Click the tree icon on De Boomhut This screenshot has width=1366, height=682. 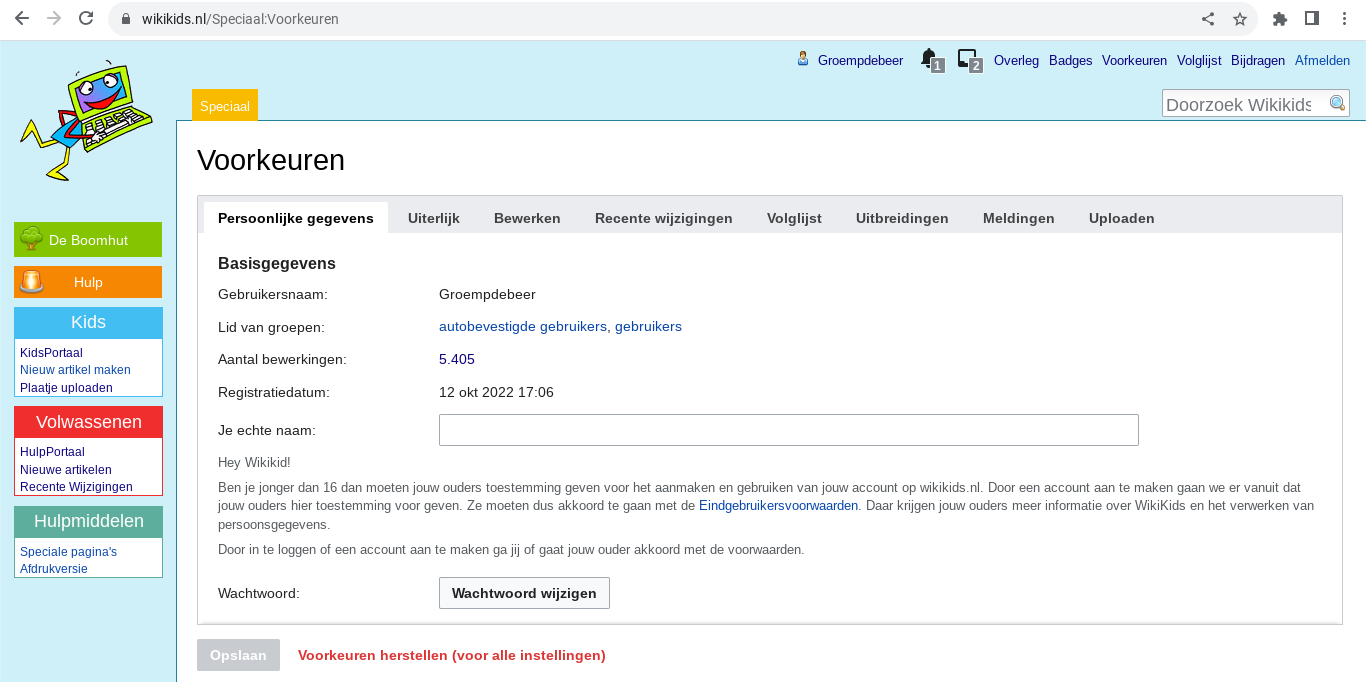click(x=31, y=239)
